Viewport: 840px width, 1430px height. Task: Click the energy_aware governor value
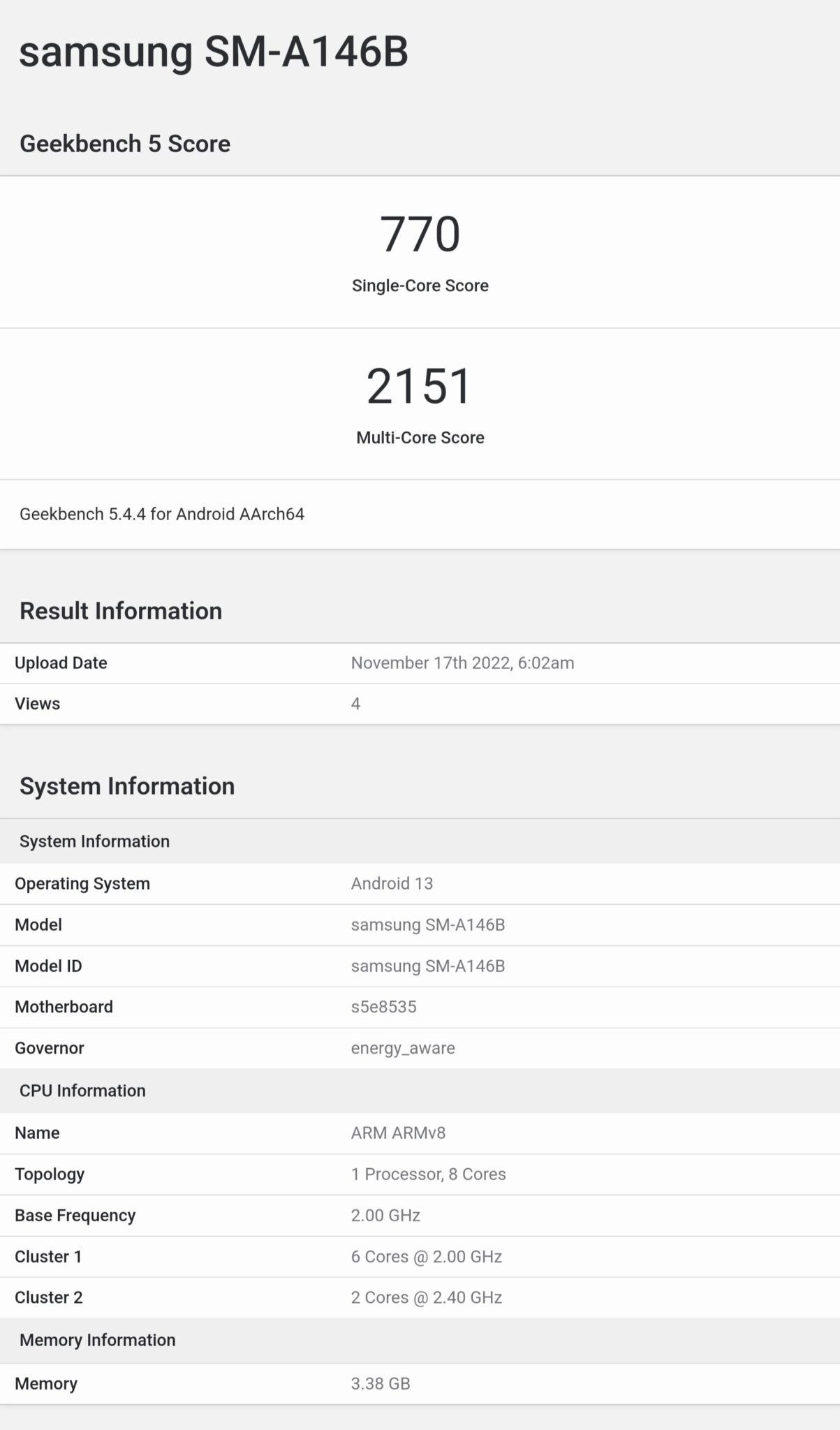(x=403, y=1048)
